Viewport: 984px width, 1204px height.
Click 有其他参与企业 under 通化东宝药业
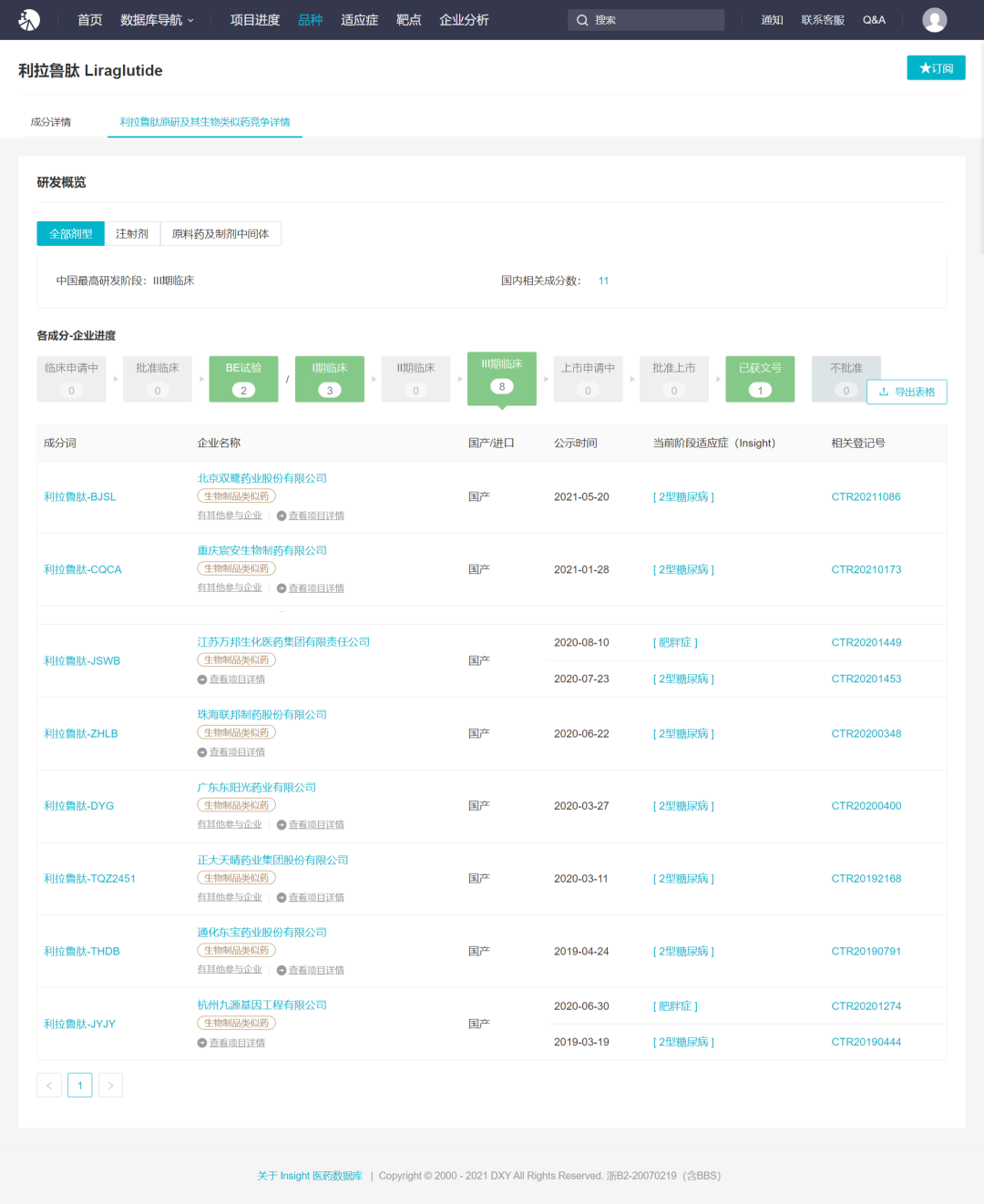pyautogui.click(x=230, y=970)
